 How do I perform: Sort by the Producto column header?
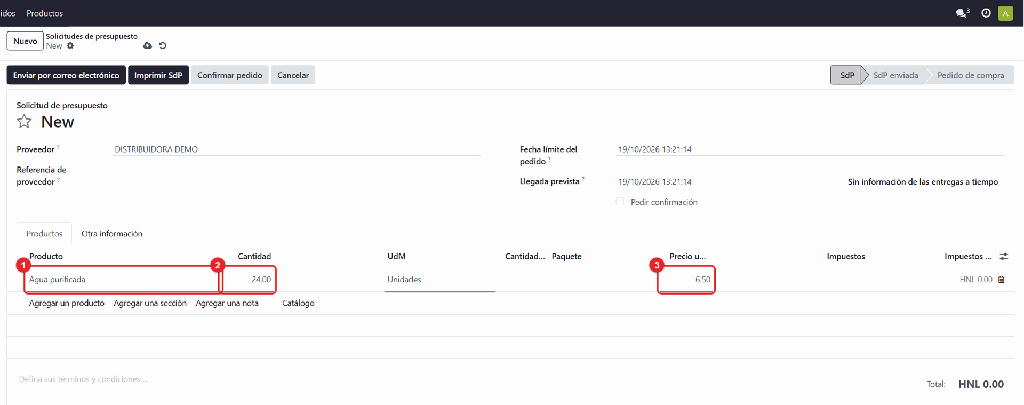(46, 256)
